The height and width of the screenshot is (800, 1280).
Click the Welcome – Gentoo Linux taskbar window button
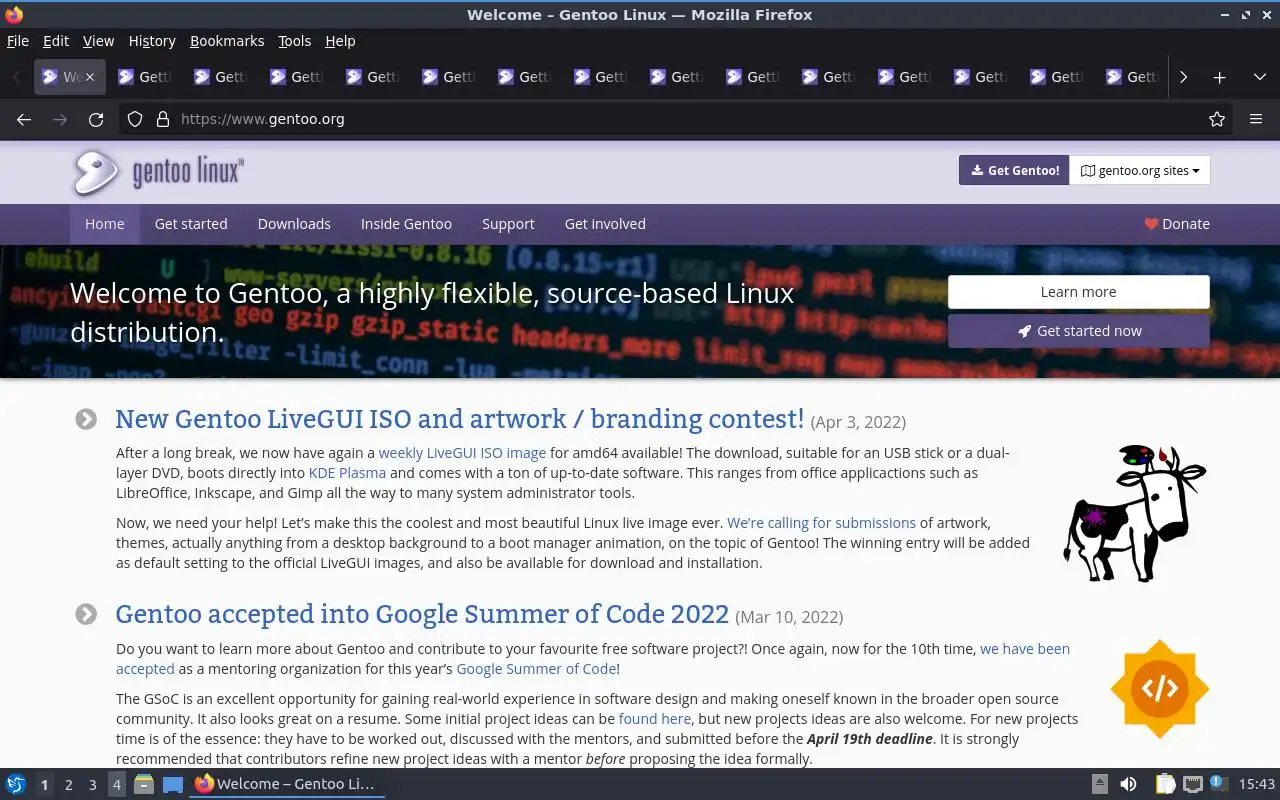tap(286, 784)
